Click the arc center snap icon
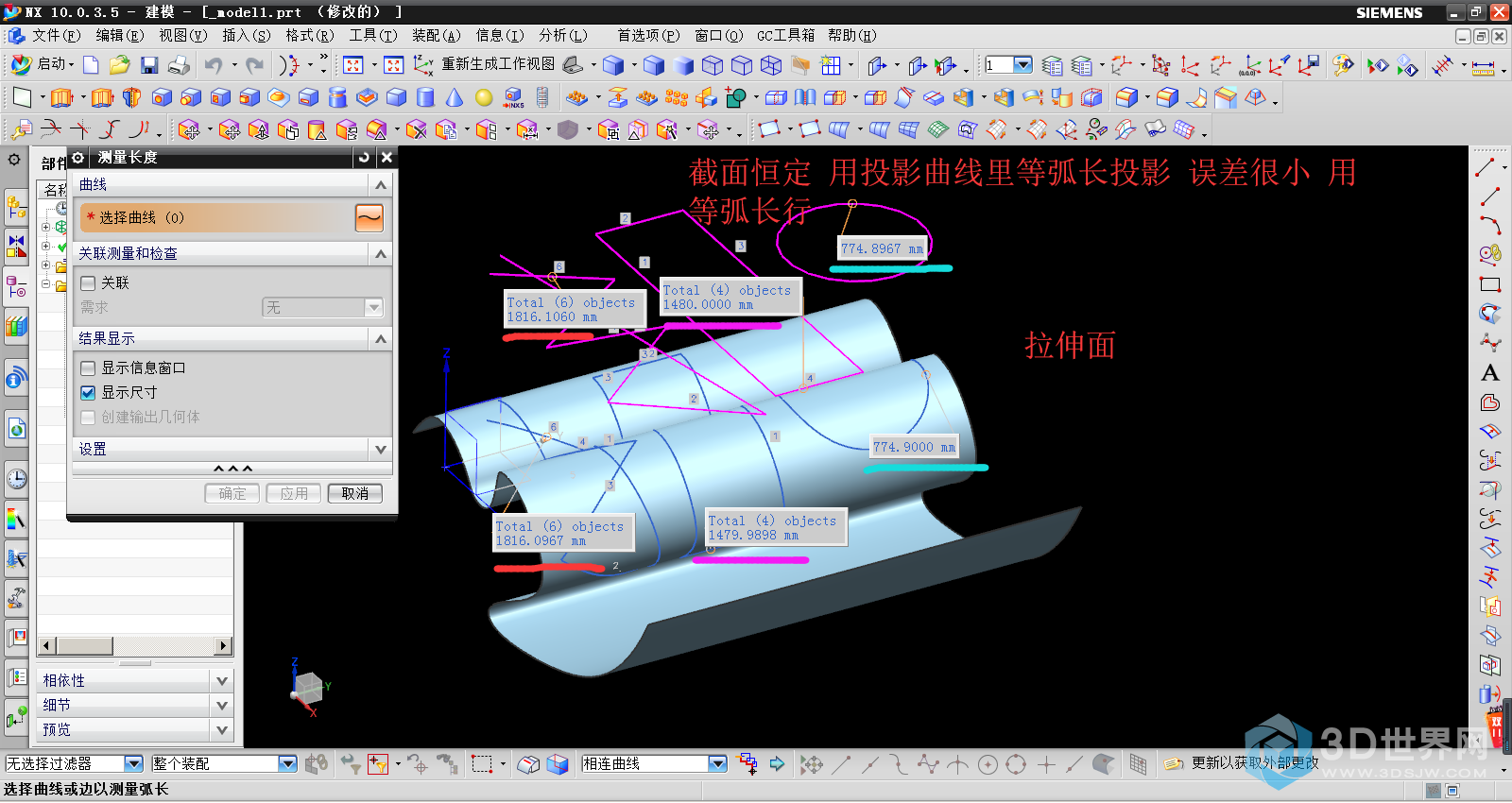Screen dimensions: 1512x803 (988, 764)
